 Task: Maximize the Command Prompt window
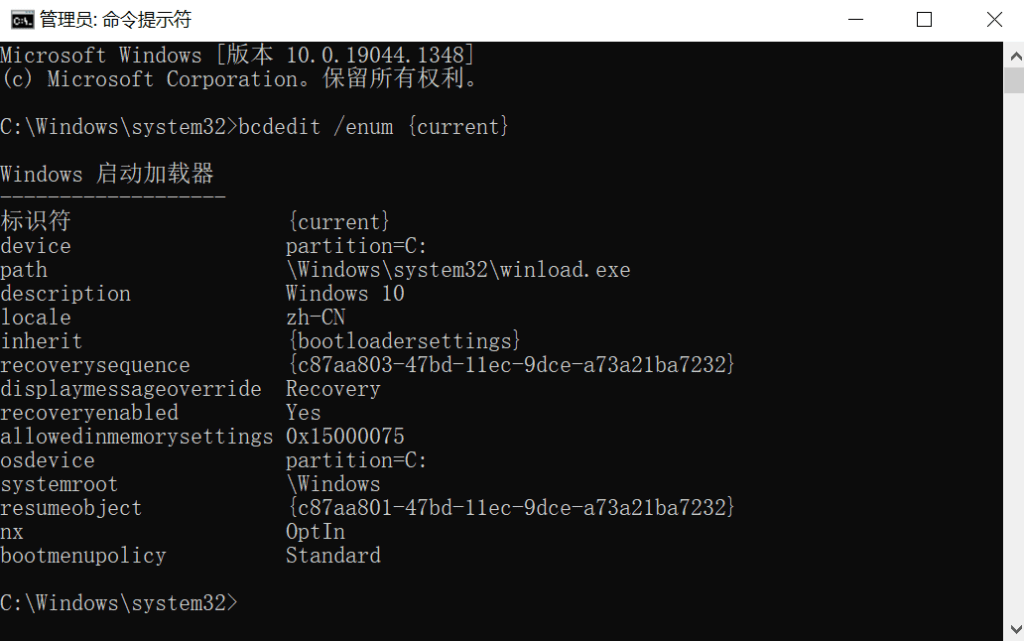coord(924,20)
